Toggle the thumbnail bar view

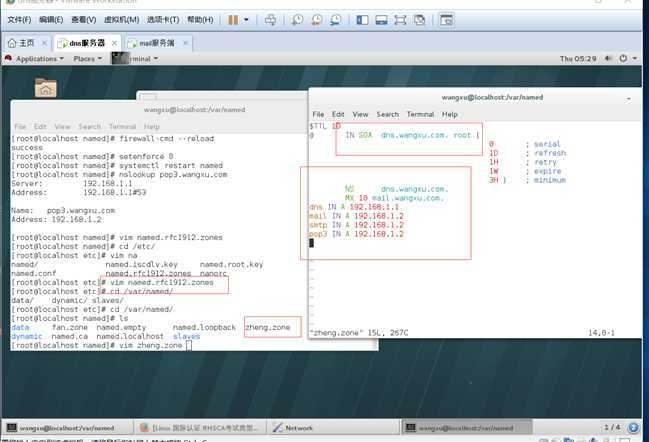[381, 20]
